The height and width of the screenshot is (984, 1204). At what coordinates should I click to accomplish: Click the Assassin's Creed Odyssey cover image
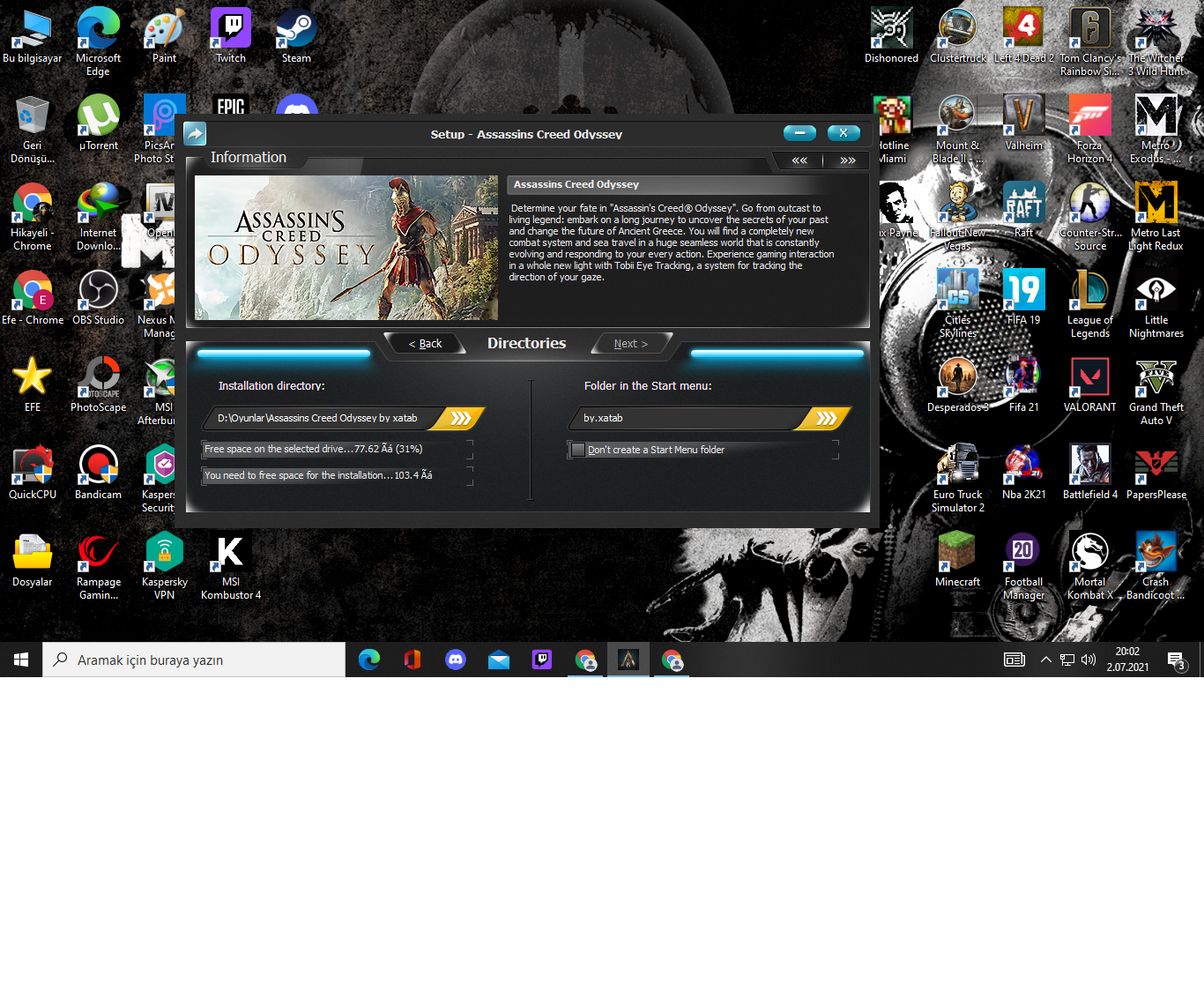[346, 248]
